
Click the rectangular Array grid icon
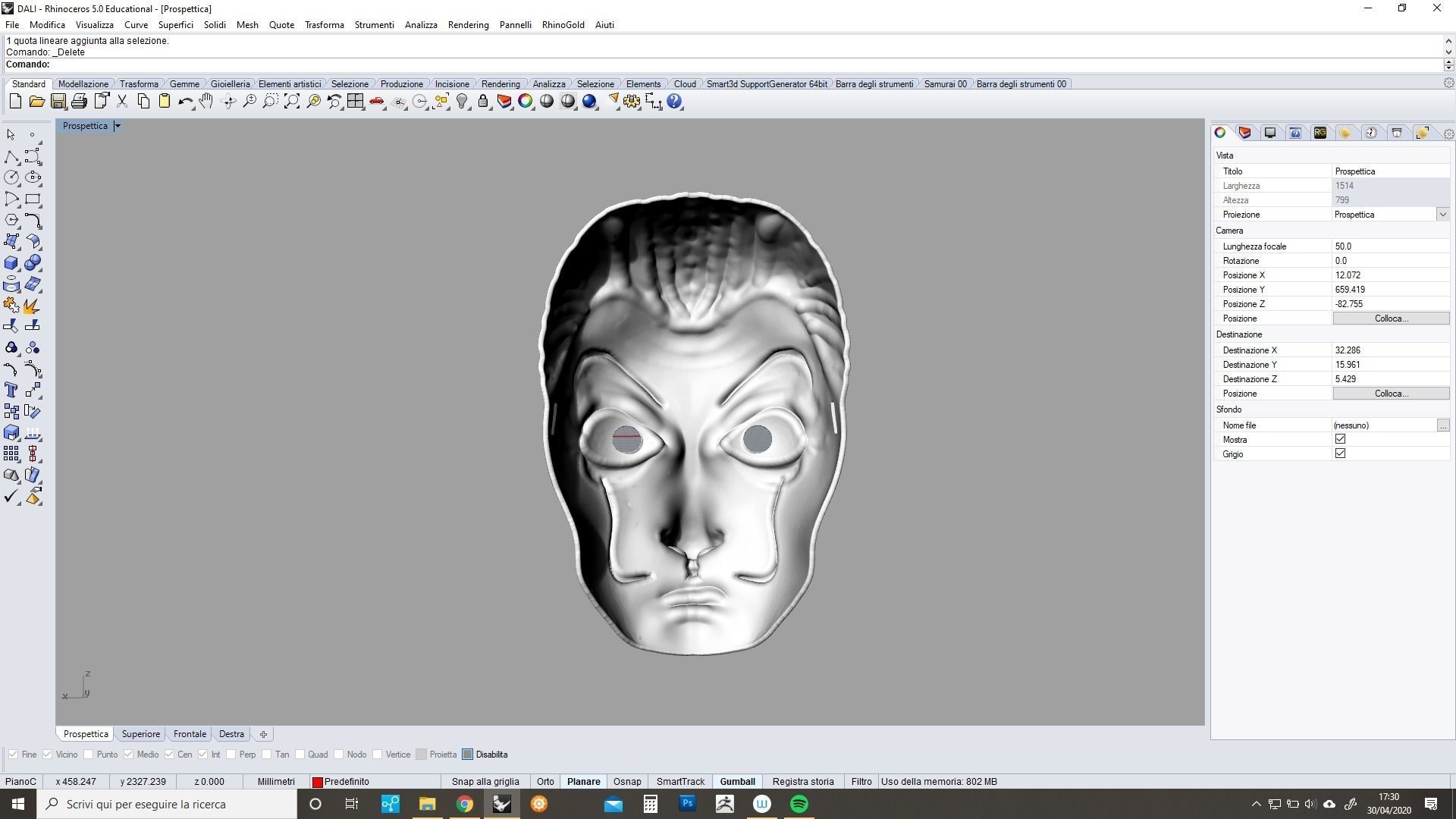(11, 453)
